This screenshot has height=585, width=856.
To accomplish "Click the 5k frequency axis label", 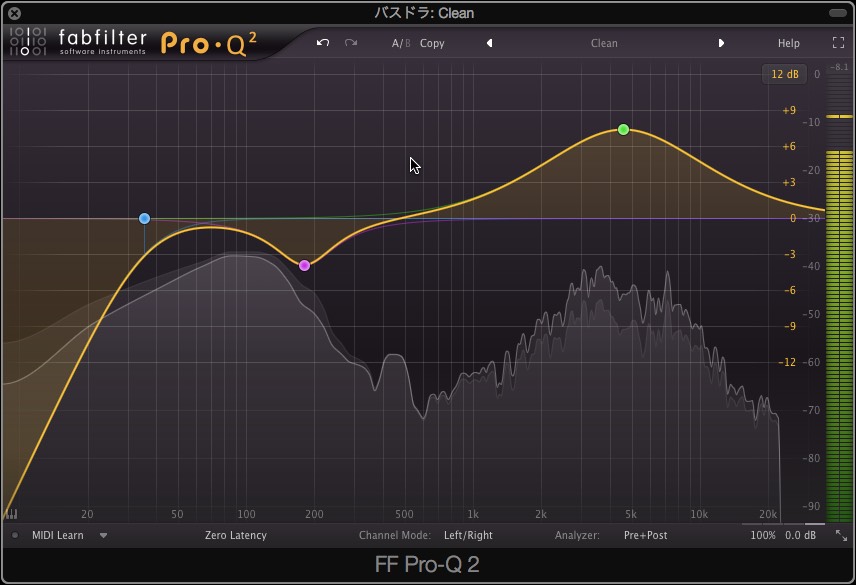I will 631,514.
